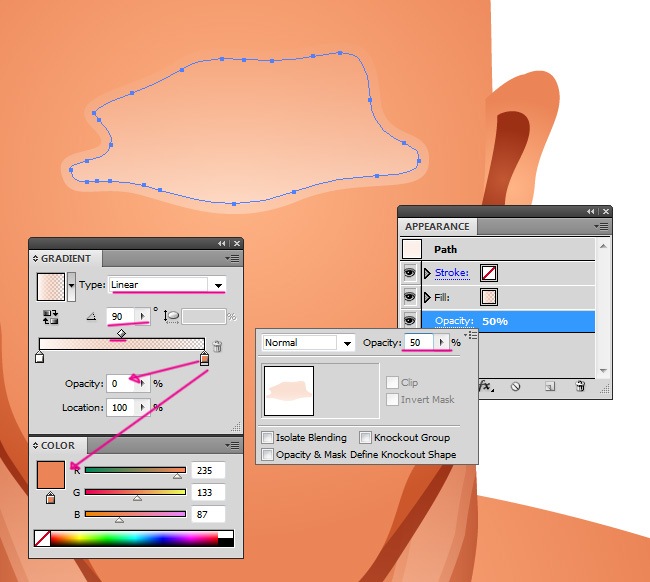Open the Location value arrow
The width and height of the screenshot is (650, 582).
coord(142,407)
